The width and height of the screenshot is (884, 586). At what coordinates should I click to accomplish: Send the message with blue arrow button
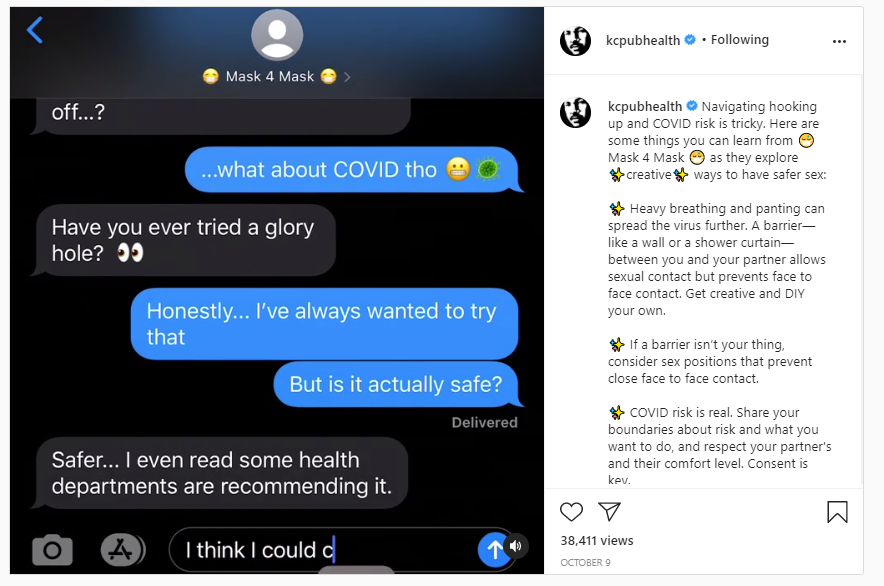click(493, 549)
